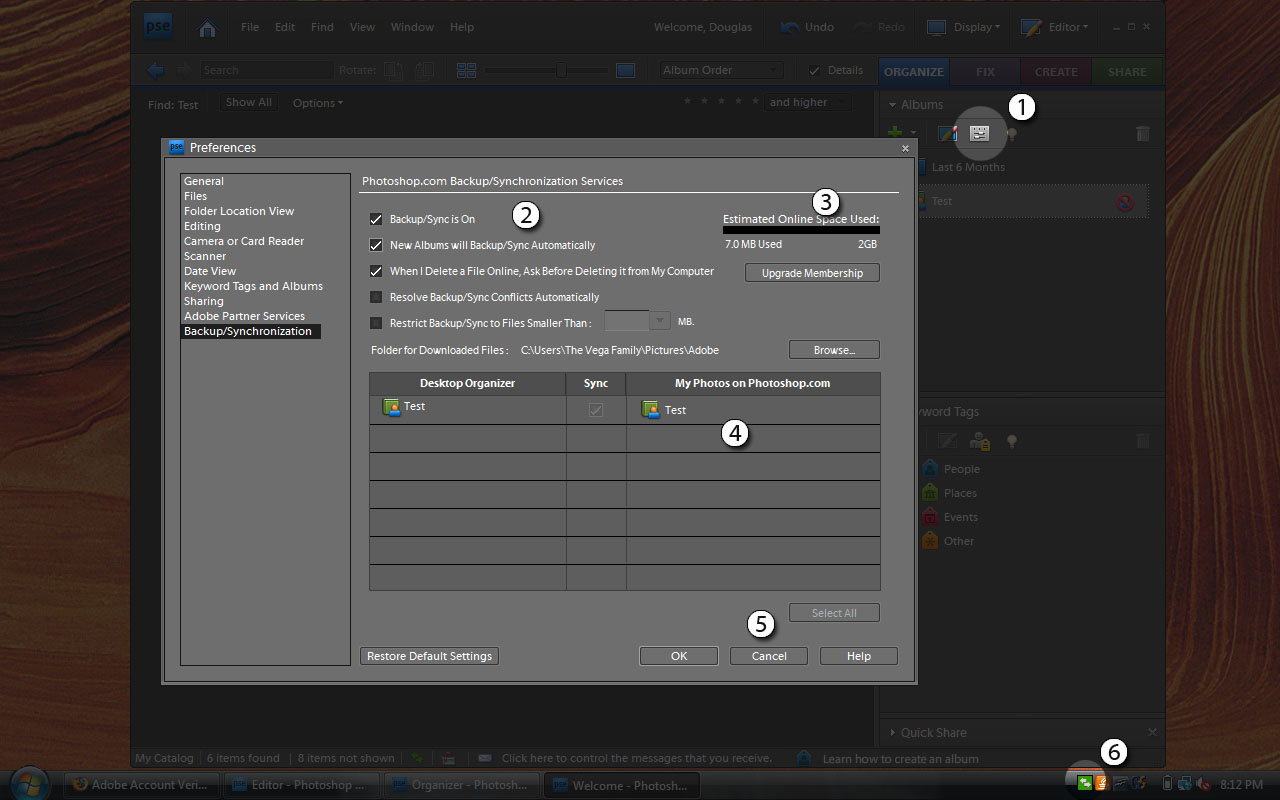Toggle Ask Before Deleting it from My Computer

click(376, 271)
